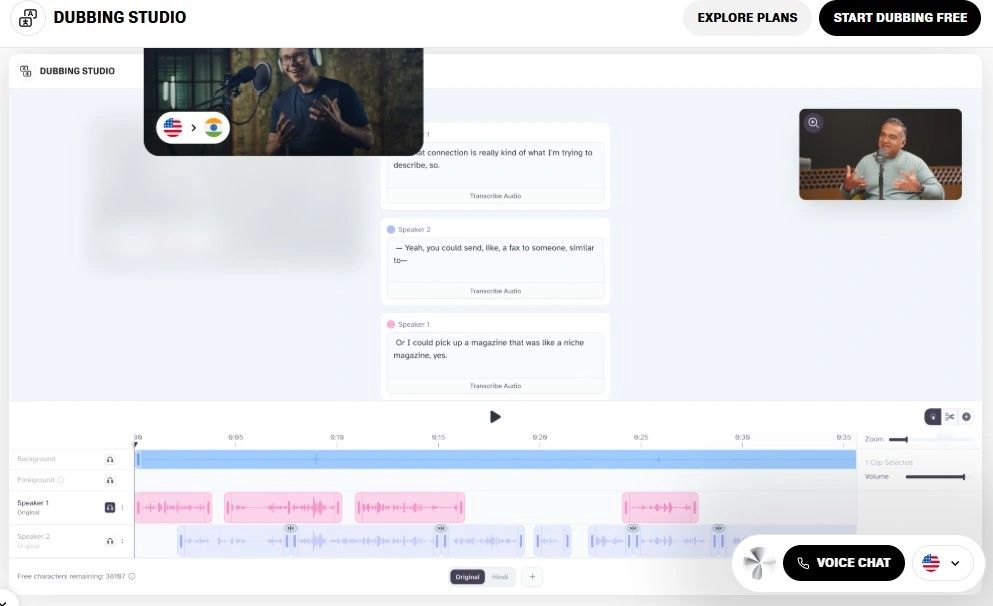Switch to the Original language tab
This screenshot has height=606, width=993.
point(467,577)
